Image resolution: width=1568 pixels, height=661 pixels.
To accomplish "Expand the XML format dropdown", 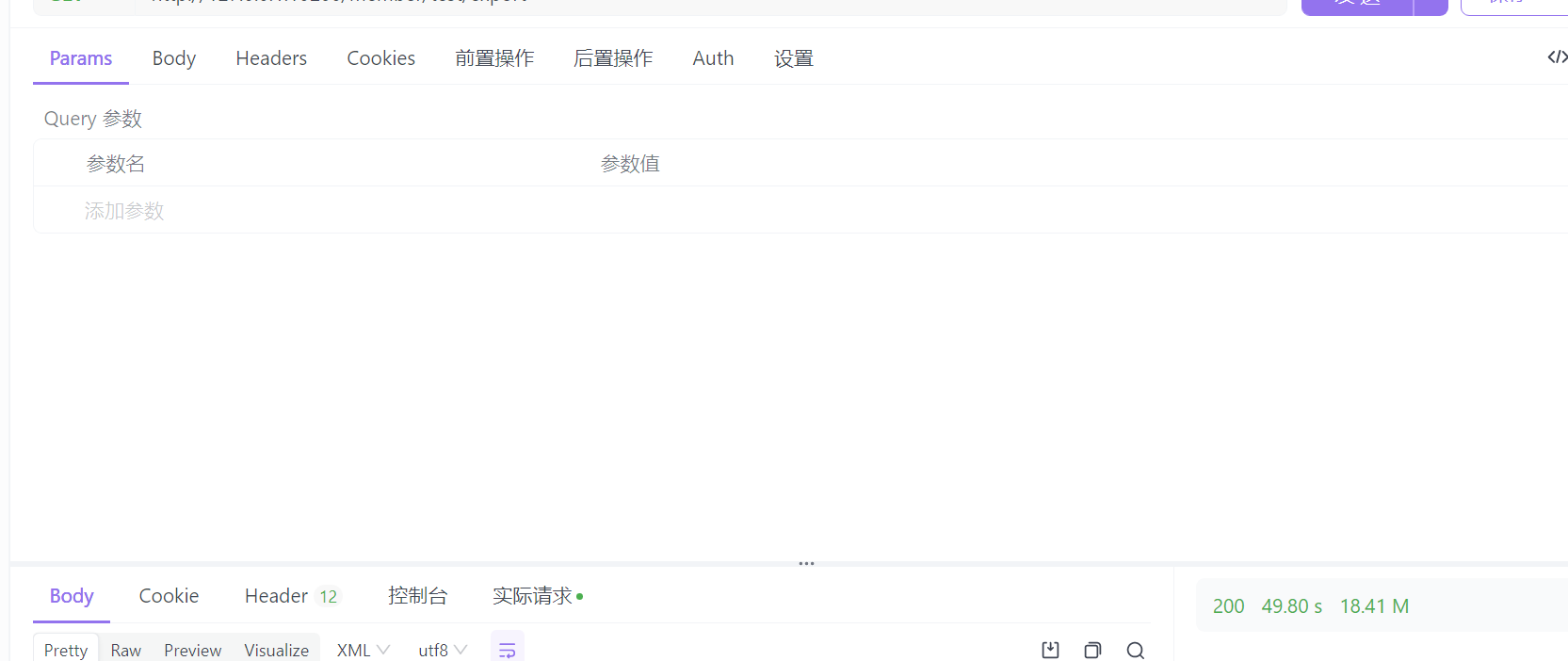I will tap(364, 650).
